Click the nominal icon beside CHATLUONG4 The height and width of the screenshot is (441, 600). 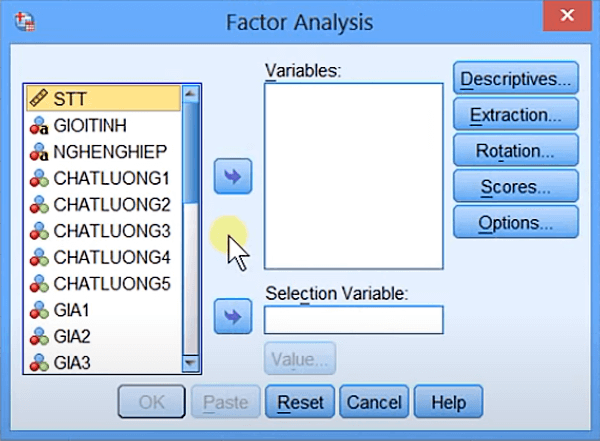tap(39, 258)
